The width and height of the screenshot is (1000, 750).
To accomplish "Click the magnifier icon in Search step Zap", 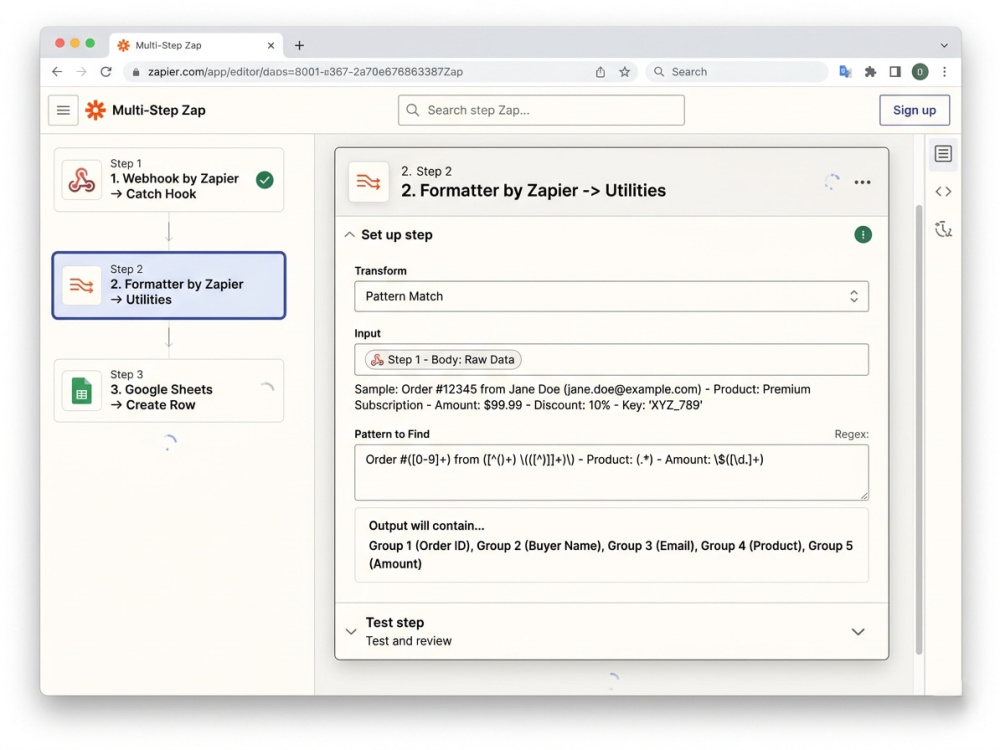I will (413, 110).
